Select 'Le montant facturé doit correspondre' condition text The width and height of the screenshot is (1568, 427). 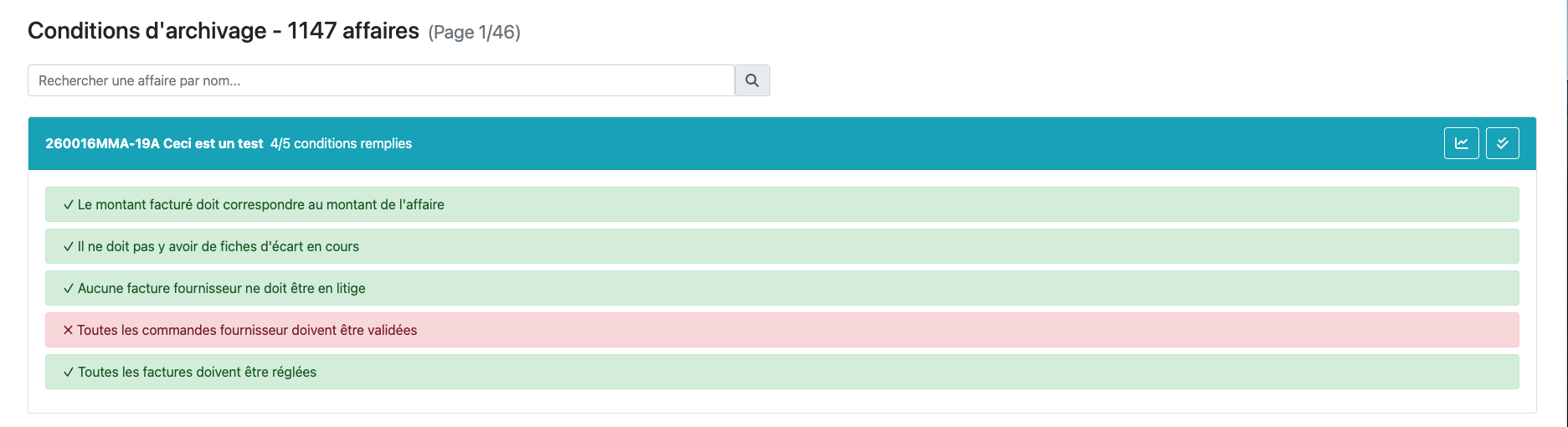point(261,205)
